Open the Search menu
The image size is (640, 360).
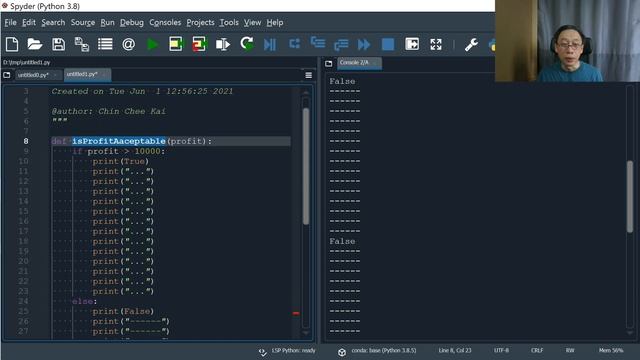[x=53, y=22]
